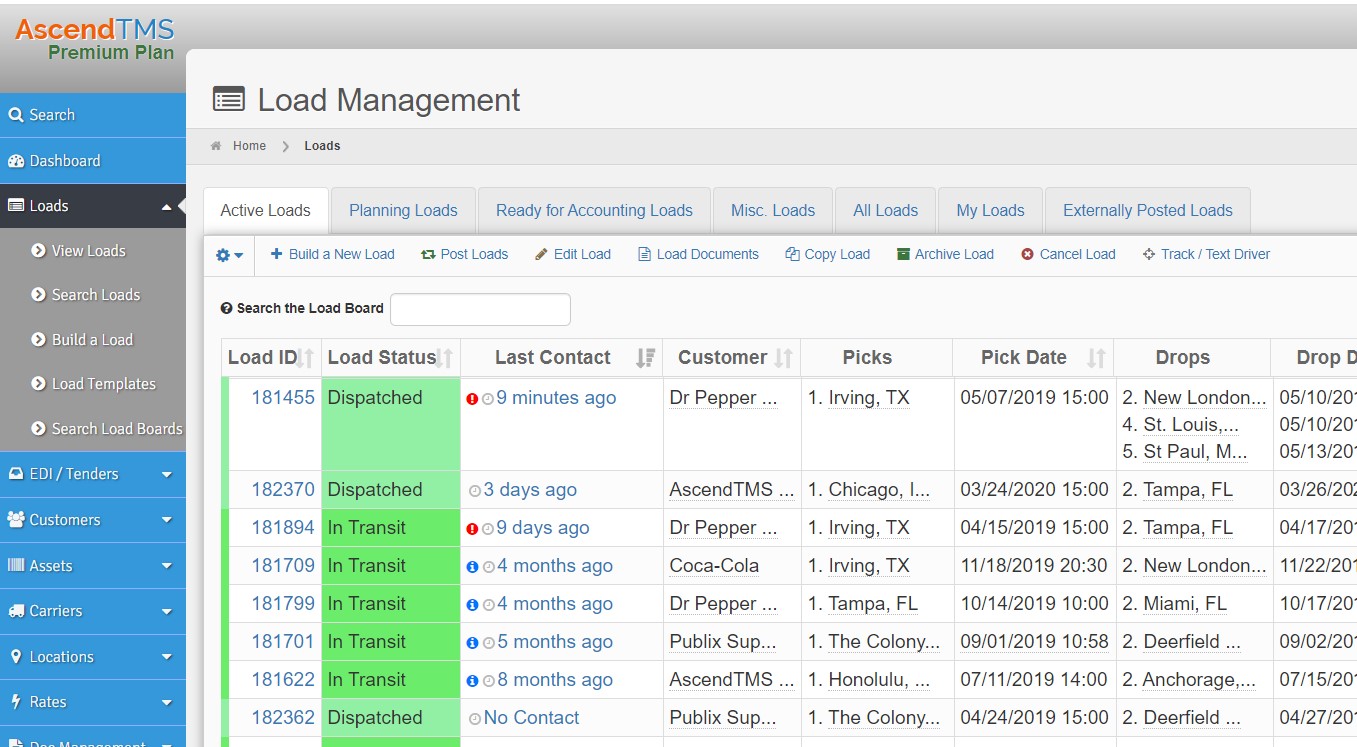Click blue info icon beside 8 months ago
1357x747 pixels.
point(472,681)
